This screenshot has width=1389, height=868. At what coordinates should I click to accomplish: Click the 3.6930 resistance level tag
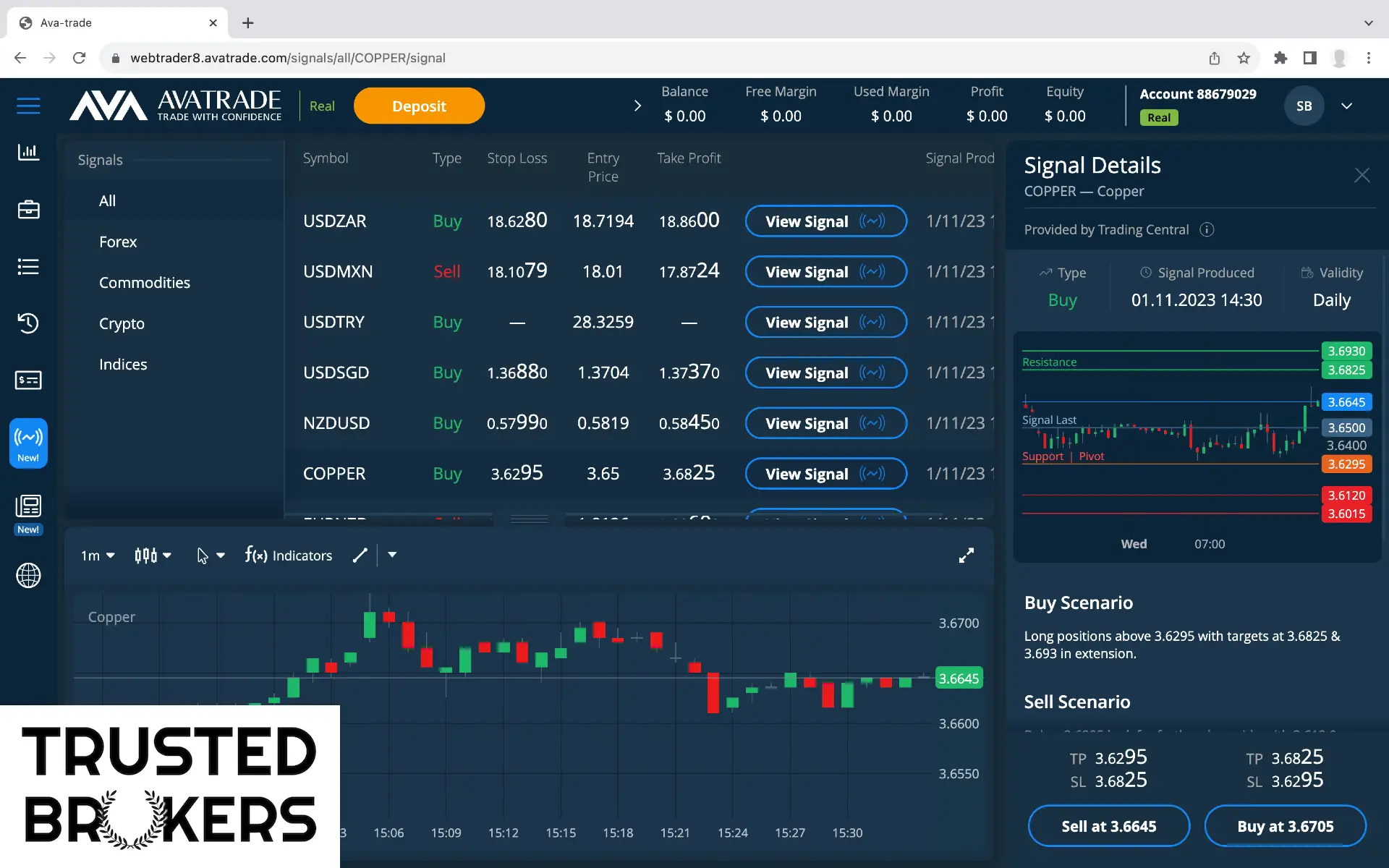pos(1346,352)
